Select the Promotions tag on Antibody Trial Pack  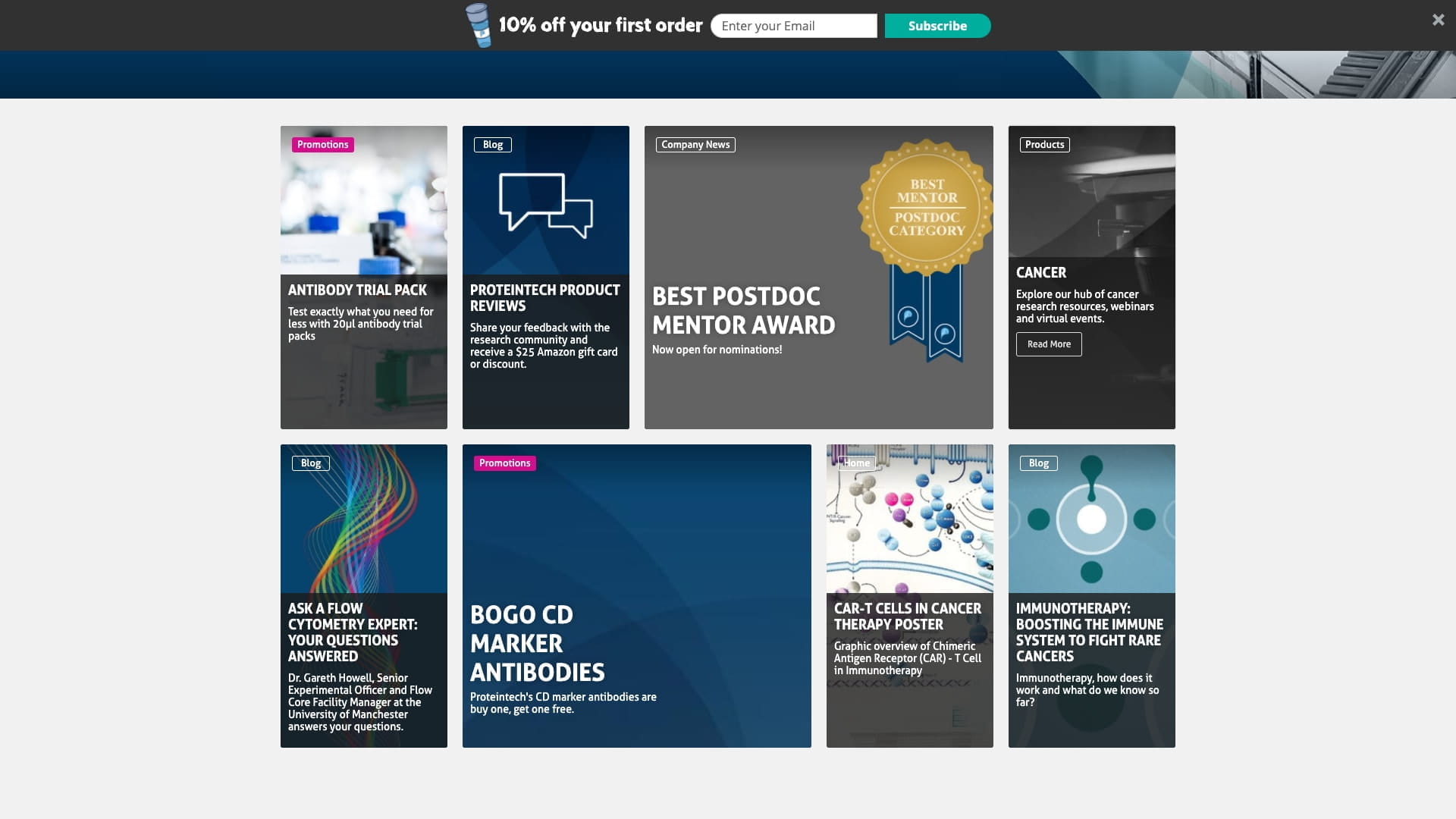click(x=322, y=145)
